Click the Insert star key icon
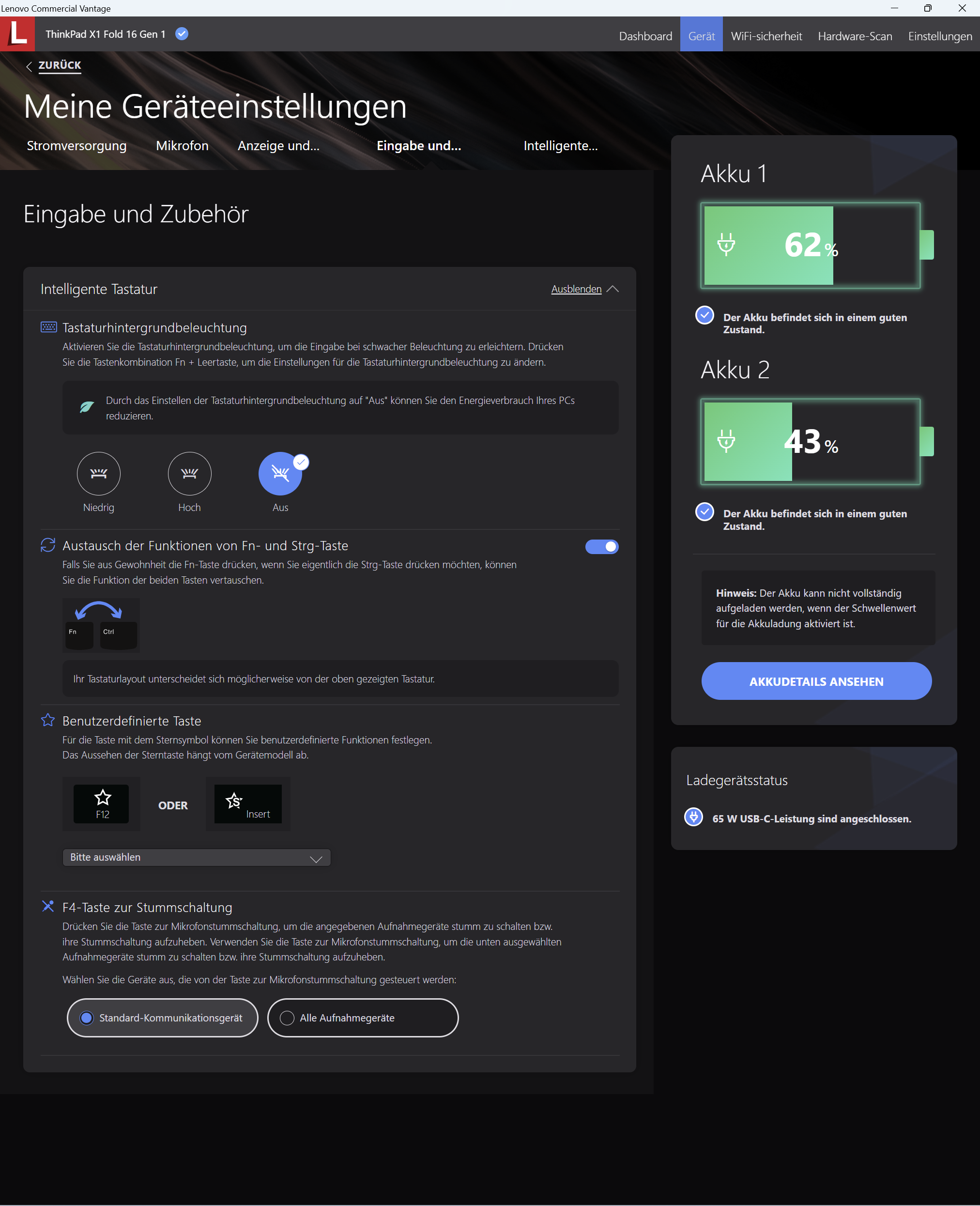The width and height of the screenshot is (980, 1206). point(247,804)
